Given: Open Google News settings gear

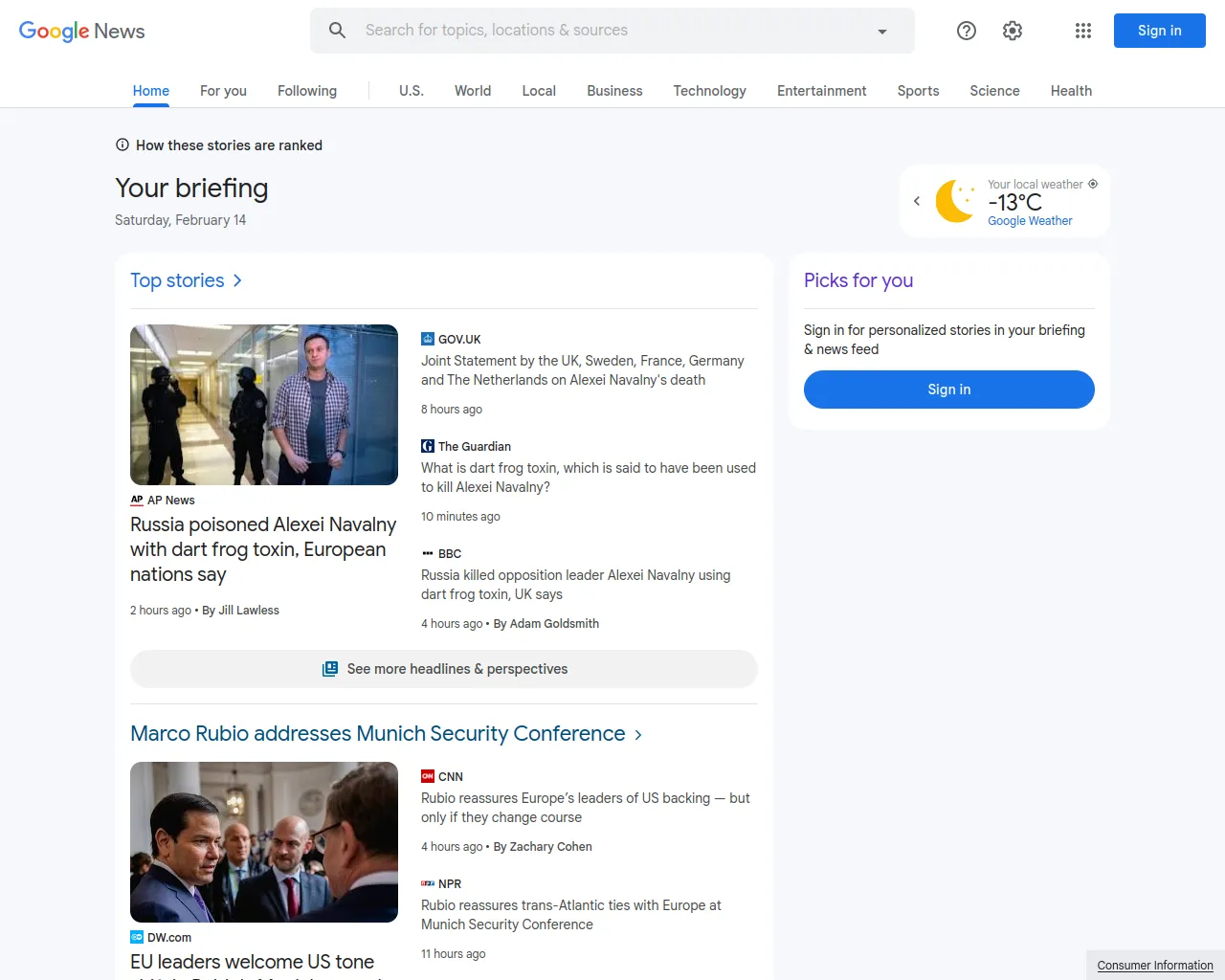Looking at the screenshot, I should [x=1012, y=30].
